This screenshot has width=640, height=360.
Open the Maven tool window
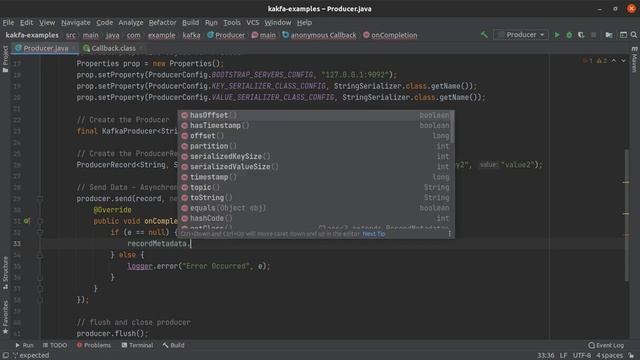pos(634,59)
